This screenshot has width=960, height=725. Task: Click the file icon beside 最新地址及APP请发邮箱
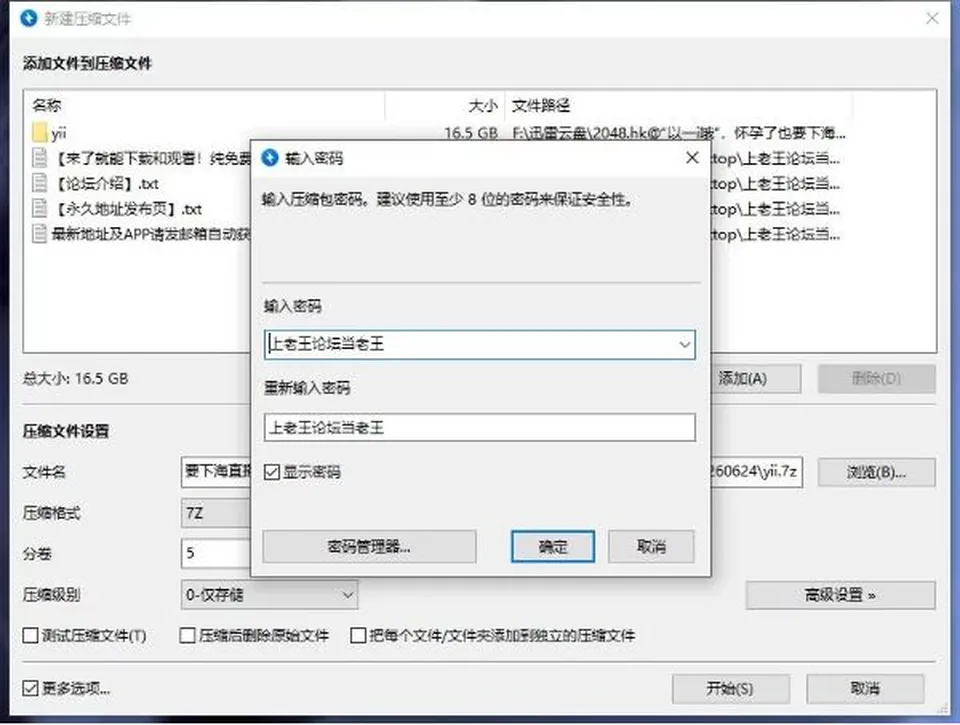click(40, 233)
